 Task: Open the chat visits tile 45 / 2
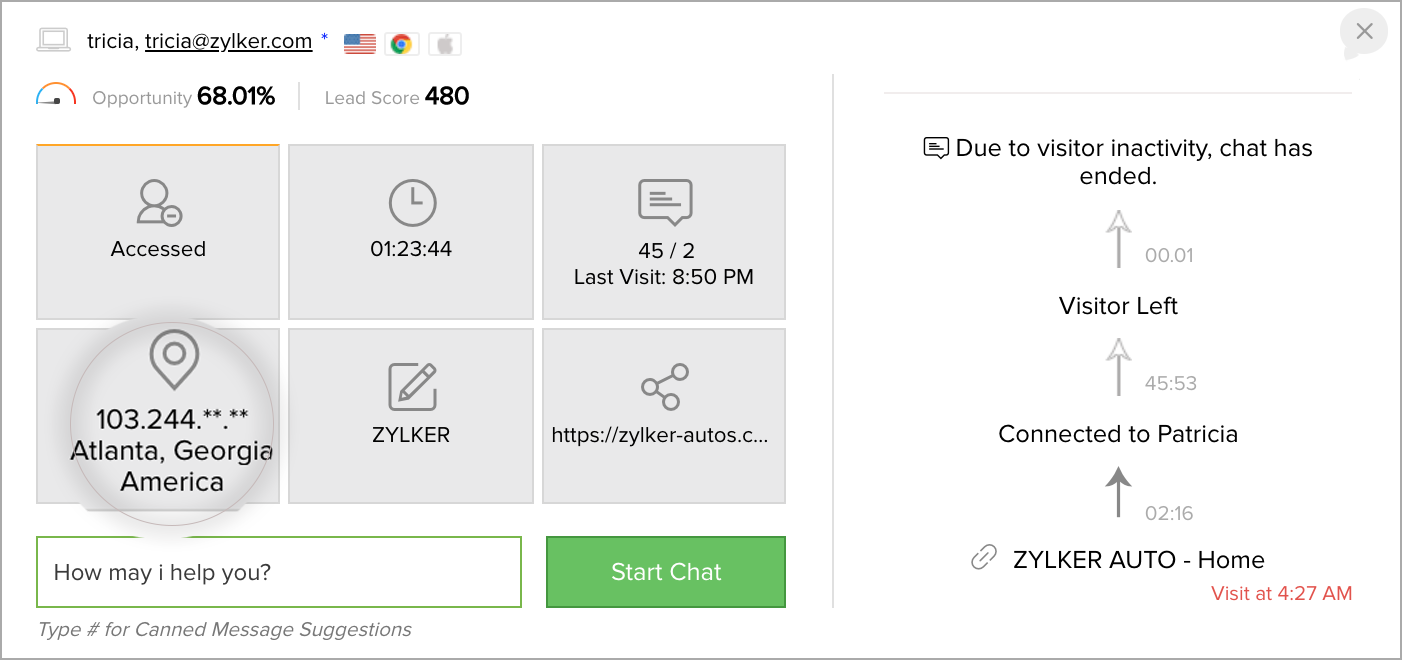point(664,232)
